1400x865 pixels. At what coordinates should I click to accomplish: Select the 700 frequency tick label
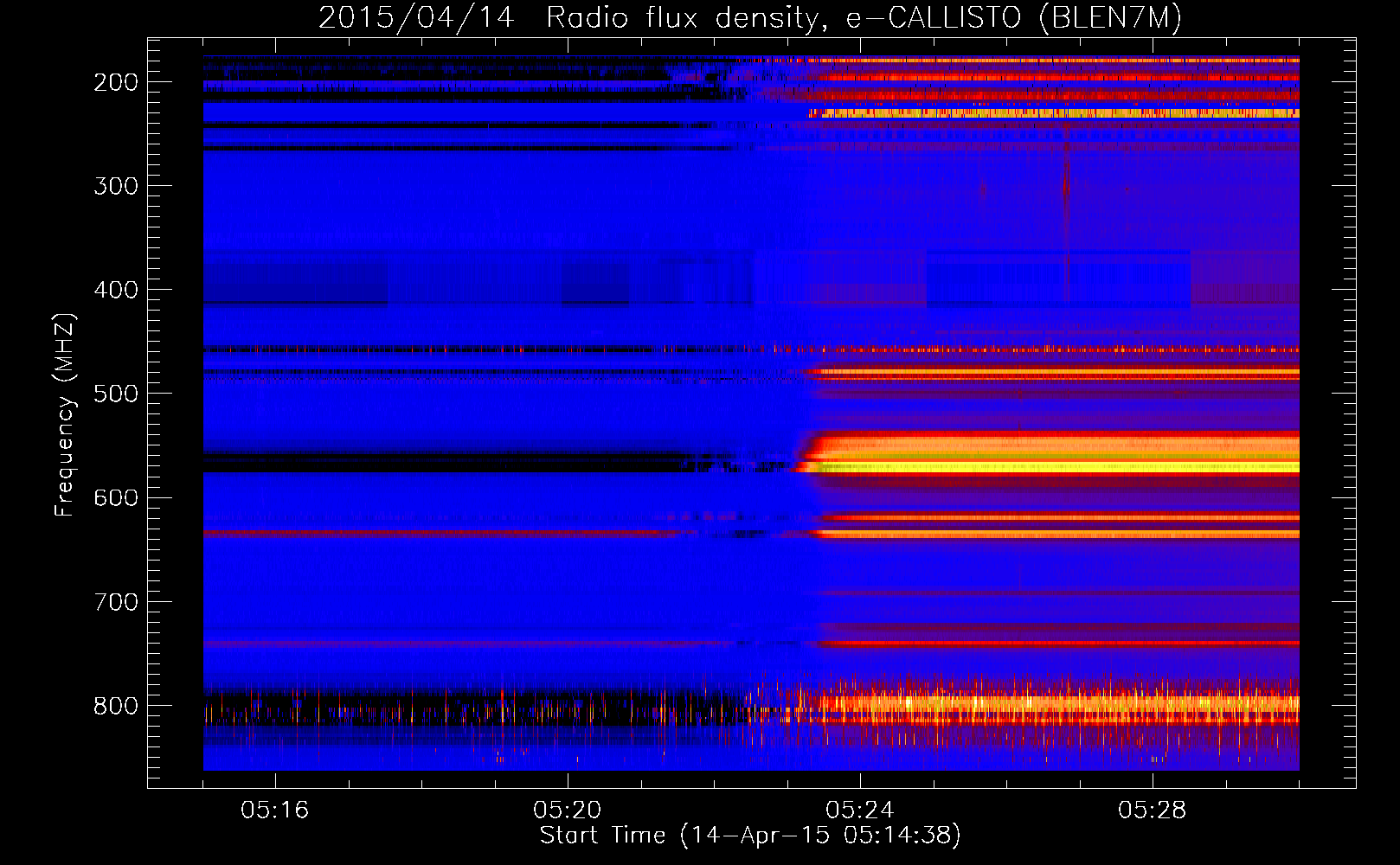(116, 601)
